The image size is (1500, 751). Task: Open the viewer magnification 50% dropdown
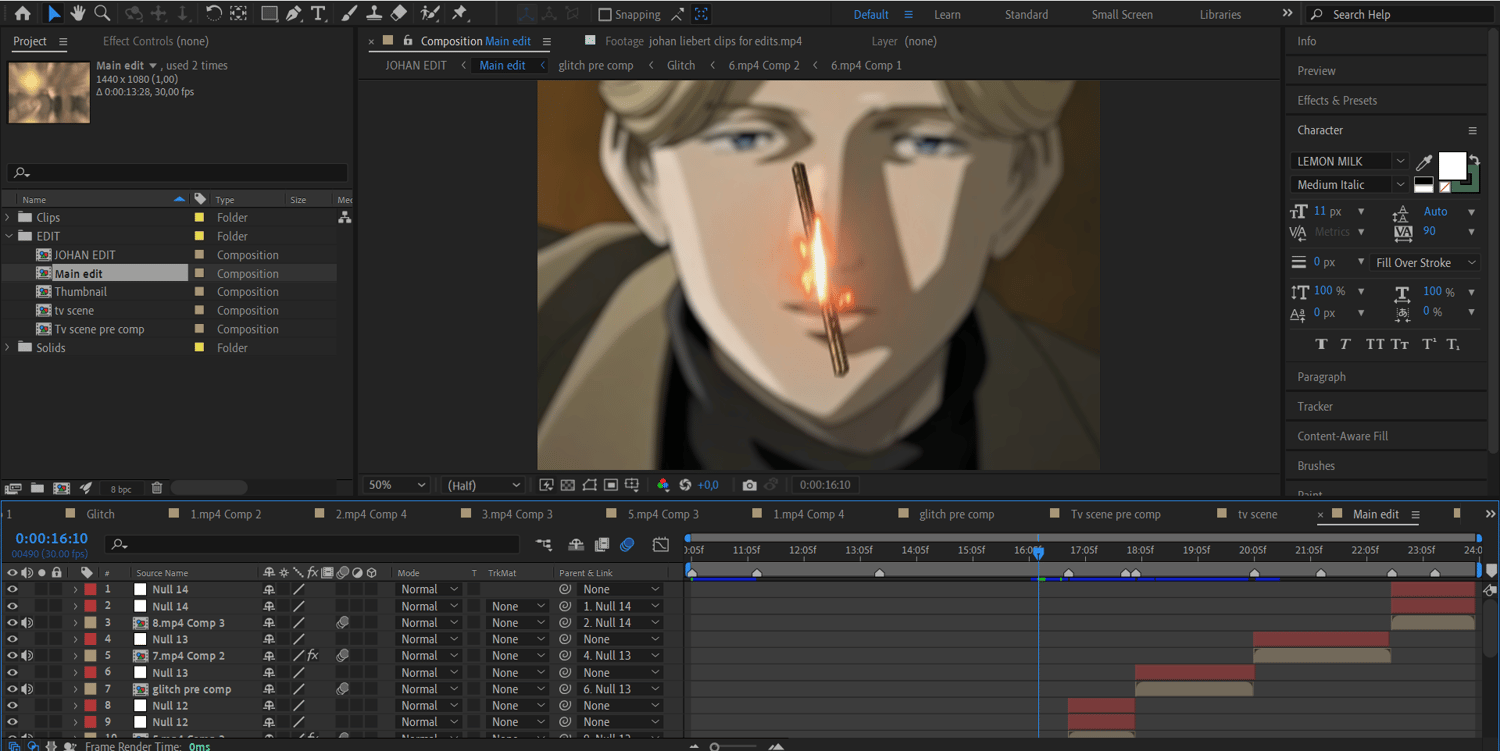click(x=396, y=485)
